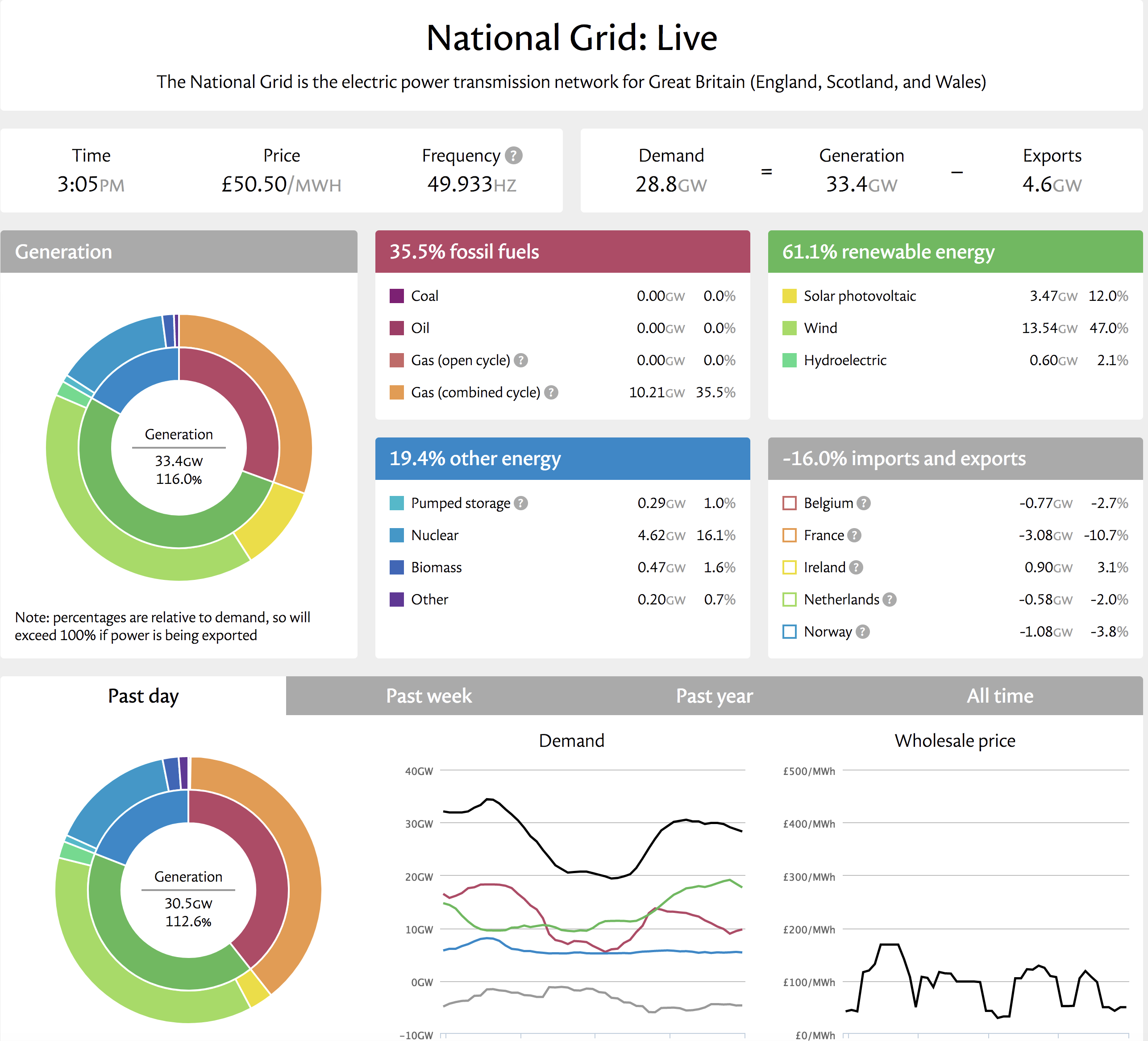Click the Frequency help question mark icon

point(514,155)
